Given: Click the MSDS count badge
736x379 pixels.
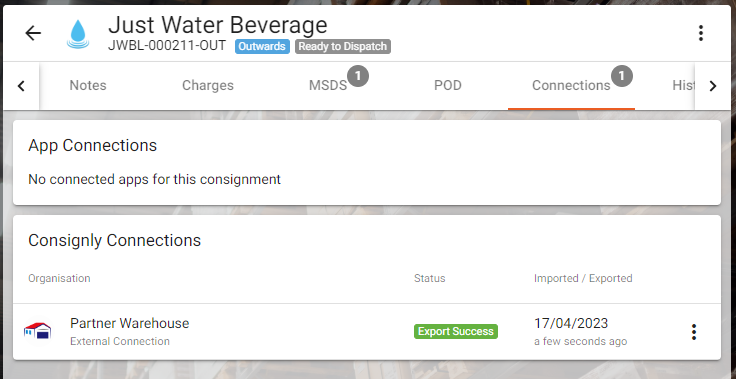Looking at the screenshot, I should pos(358,76).
